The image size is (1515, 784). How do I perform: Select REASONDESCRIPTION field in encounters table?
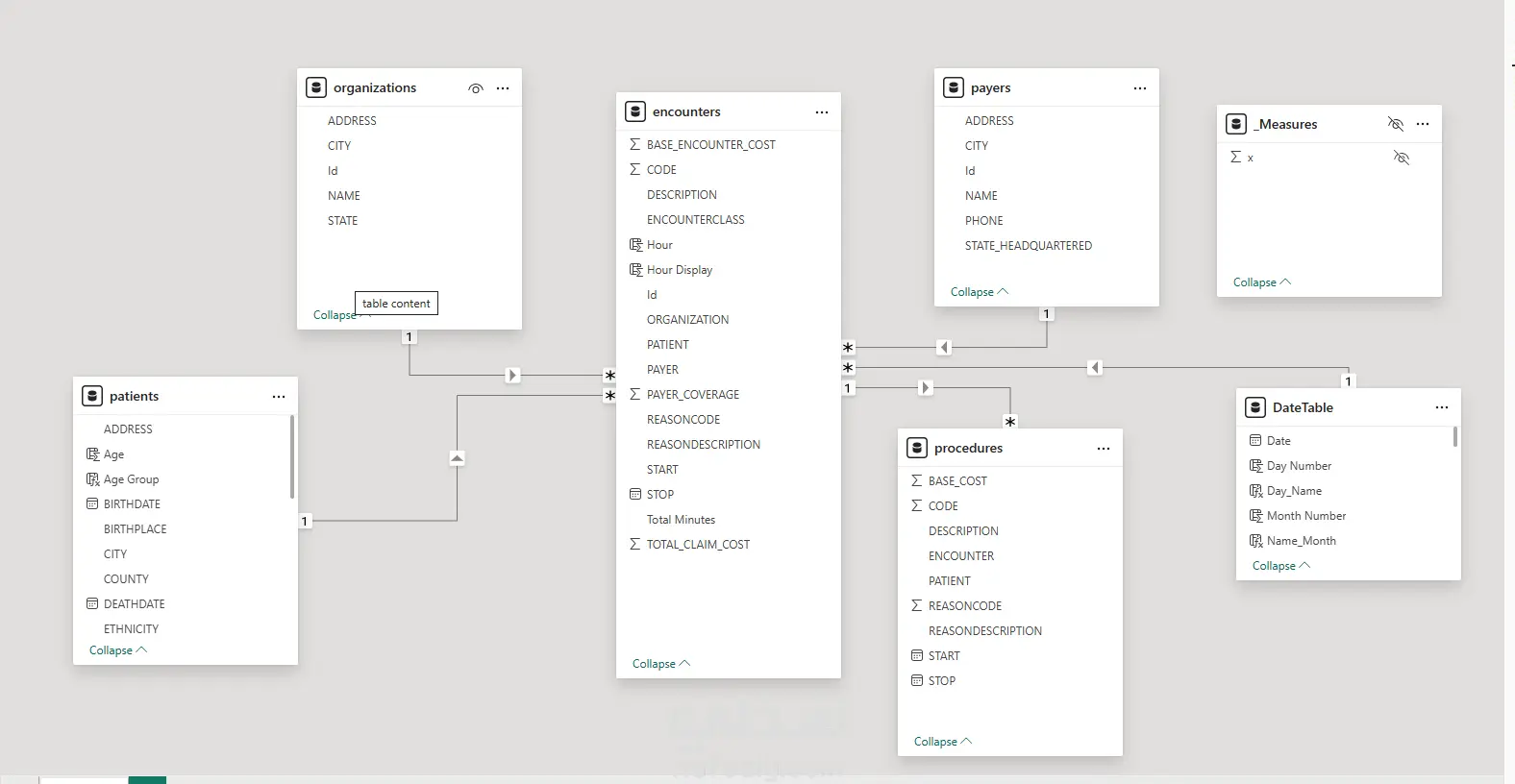click(704, 445)
